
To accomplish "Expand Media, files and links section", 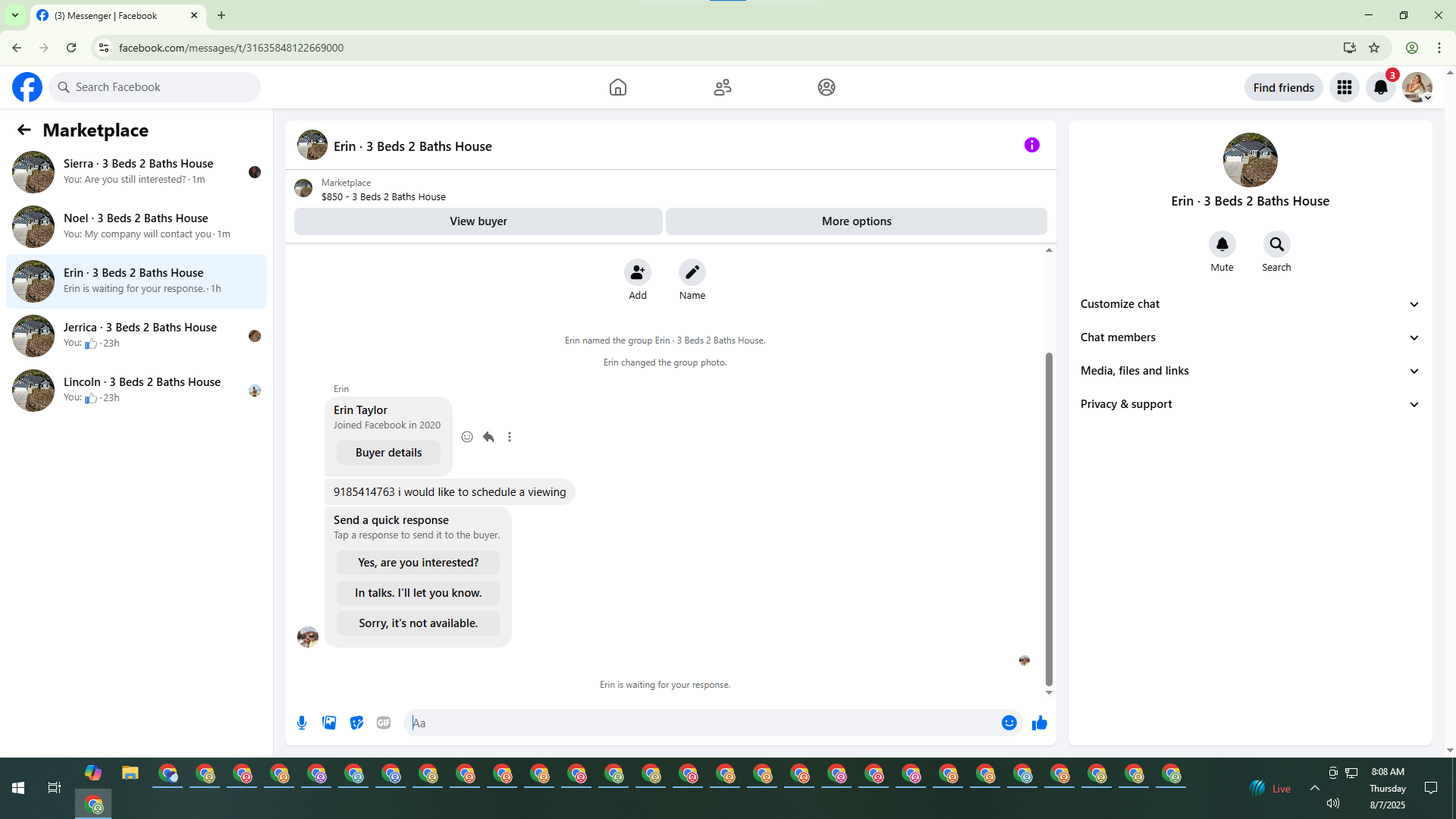I will click(x=1250, y=371).
